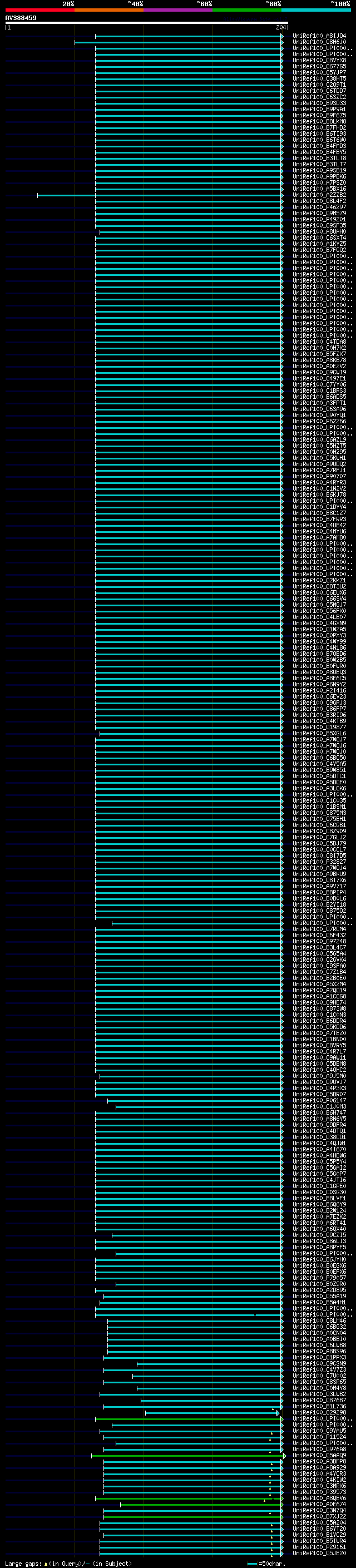This screenshot has width=356, height=1568.
Task: Click the green alignment bar for UniRef100_Q5AAQ9
Action: [x=189, y=1456]
